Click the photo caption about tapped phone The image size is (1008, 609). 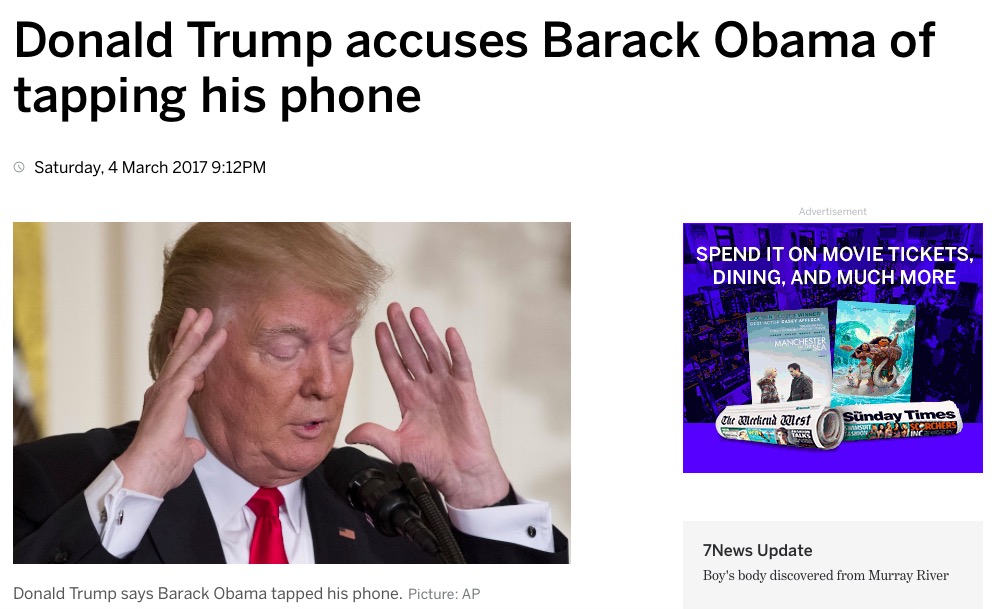tap(207, 593)
